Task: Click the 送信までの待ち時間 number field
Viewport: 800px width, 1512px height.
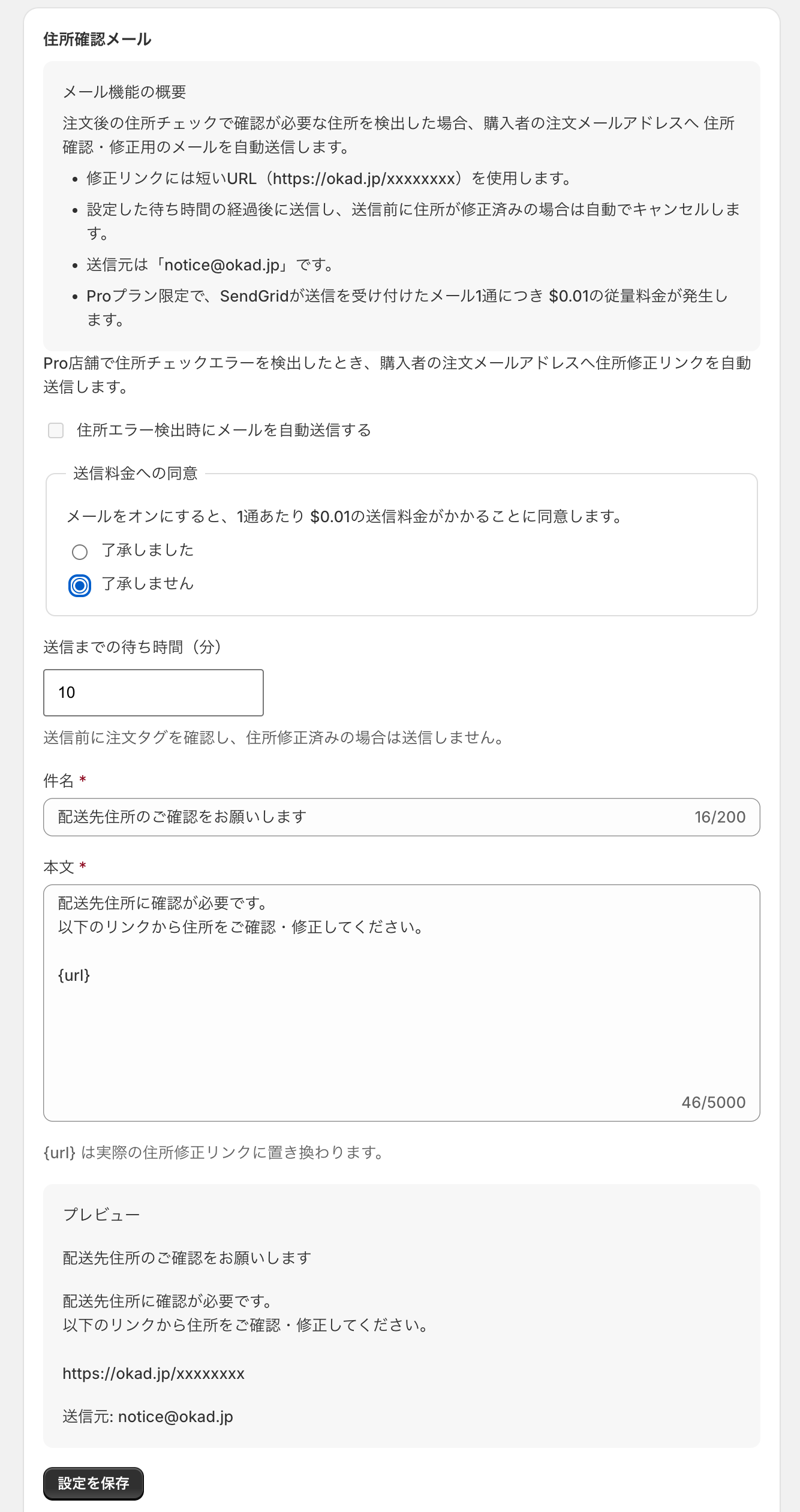Action: tap(154, 692)
